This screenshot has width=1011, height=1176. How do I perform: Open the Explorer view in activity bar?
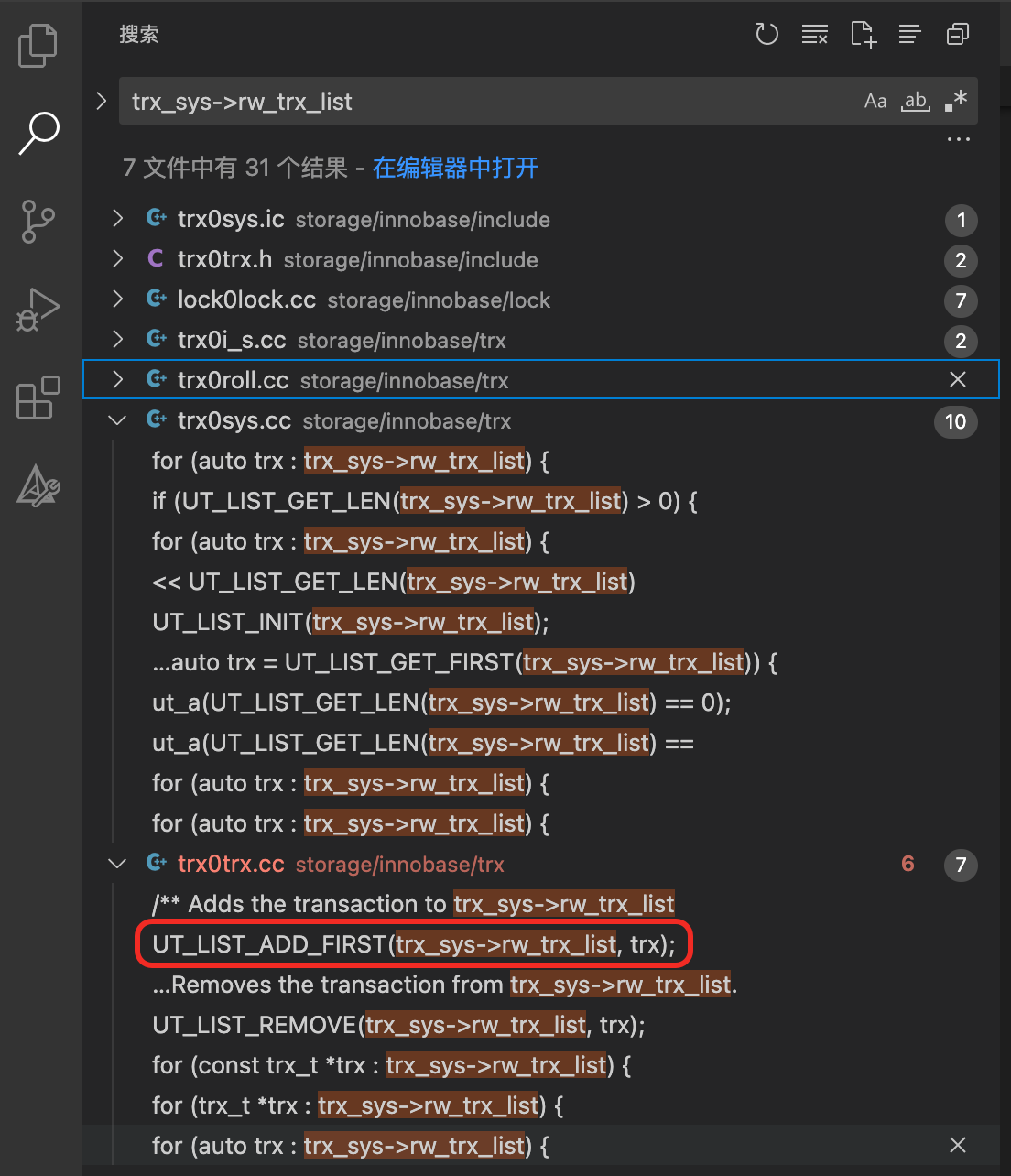tap(38, 46)
